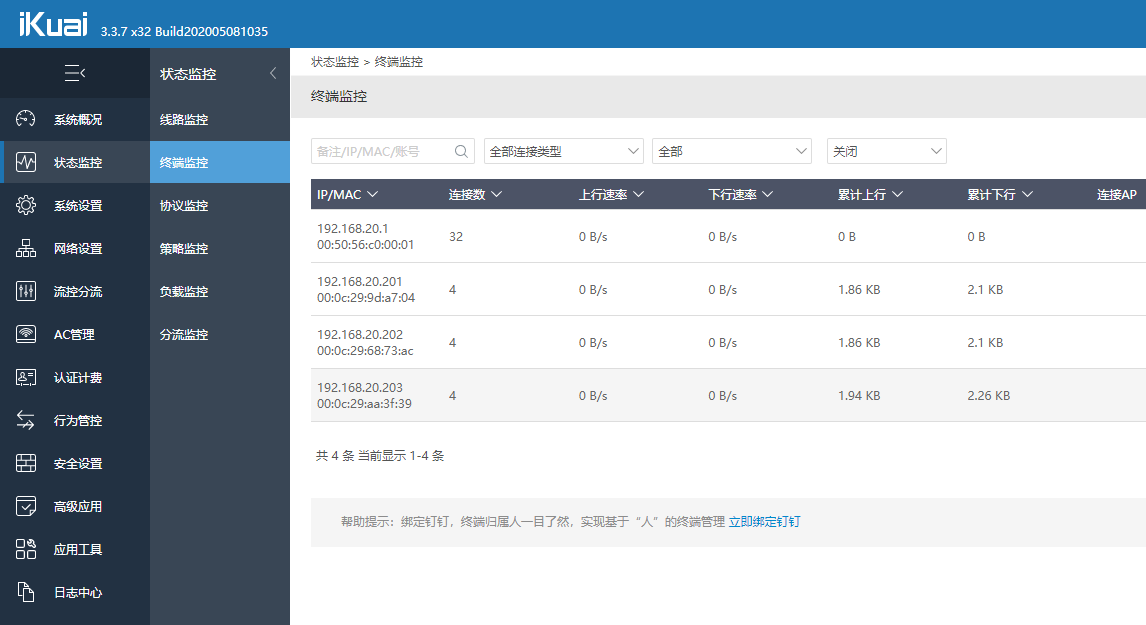Collapse the 状态监控 submenu panel
Screen dimensions: 1146x625
273,74
